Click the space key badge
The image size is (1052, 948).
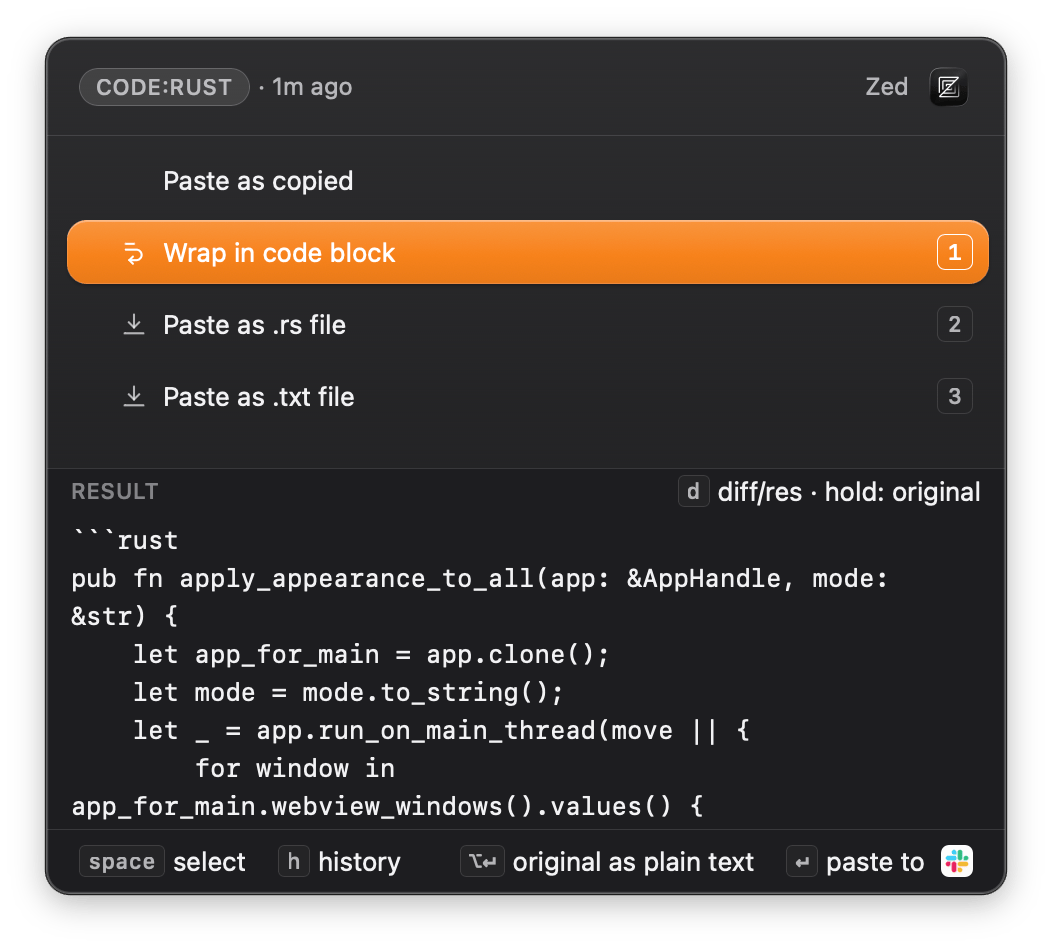click(x=122, y=861)
